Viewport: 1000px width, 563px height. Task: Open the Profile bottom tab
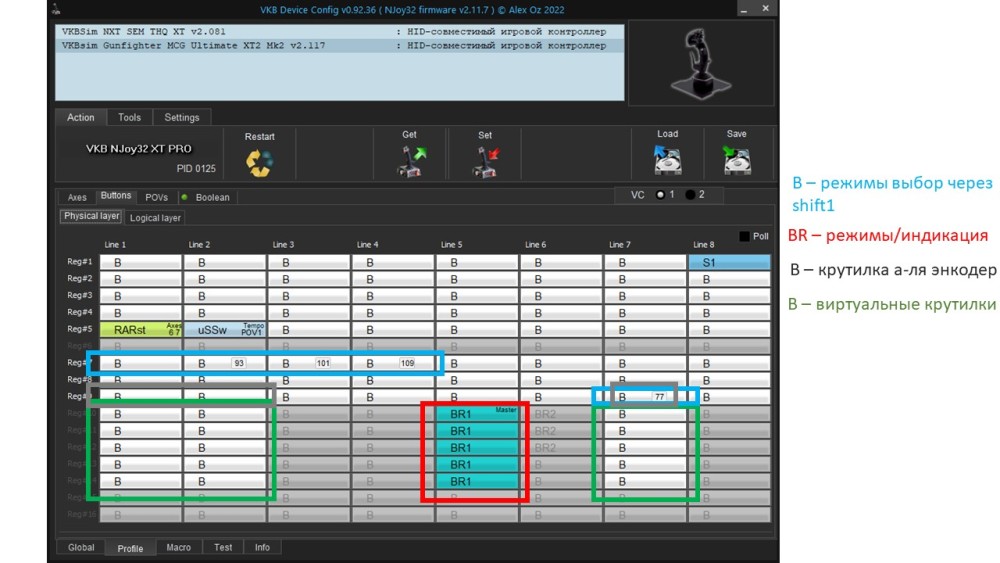coord(130,548)
